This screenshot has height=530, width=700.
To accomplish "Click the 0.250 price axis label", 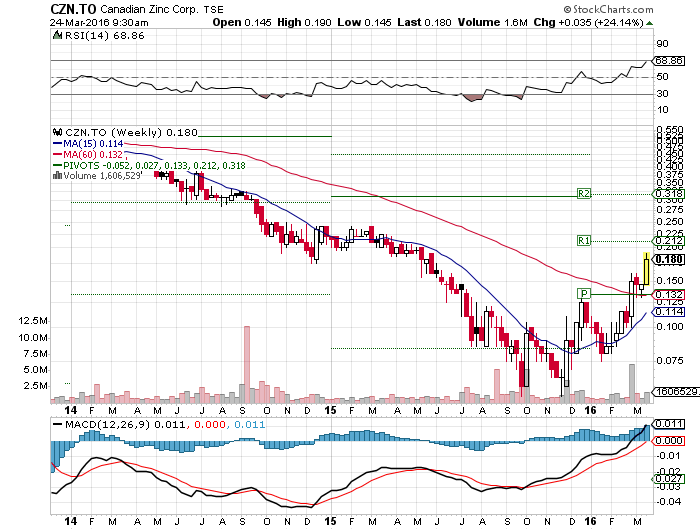I will (x=670, y=221).
